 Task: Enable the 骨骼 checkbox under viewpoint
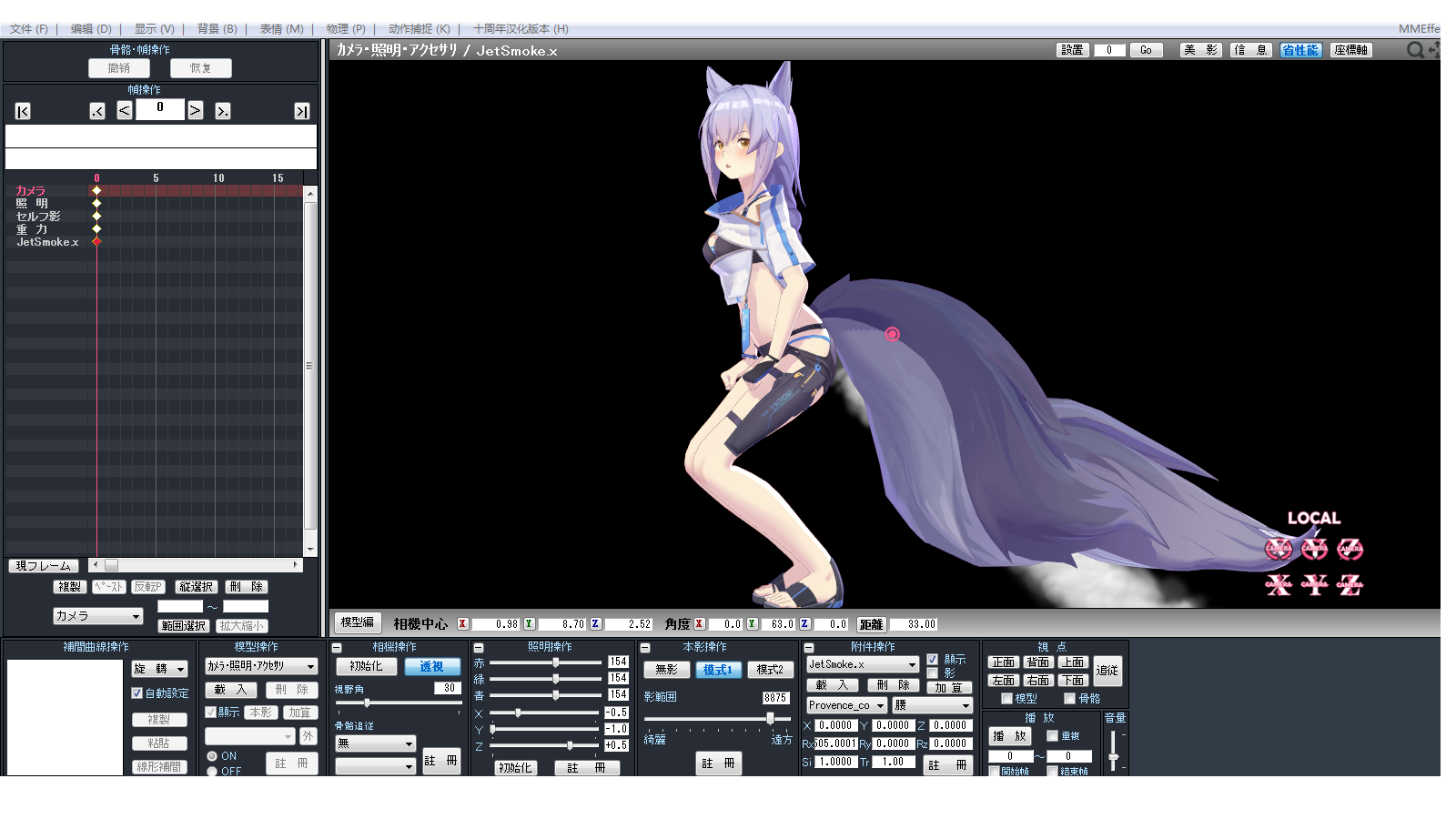pos(1070,699)
